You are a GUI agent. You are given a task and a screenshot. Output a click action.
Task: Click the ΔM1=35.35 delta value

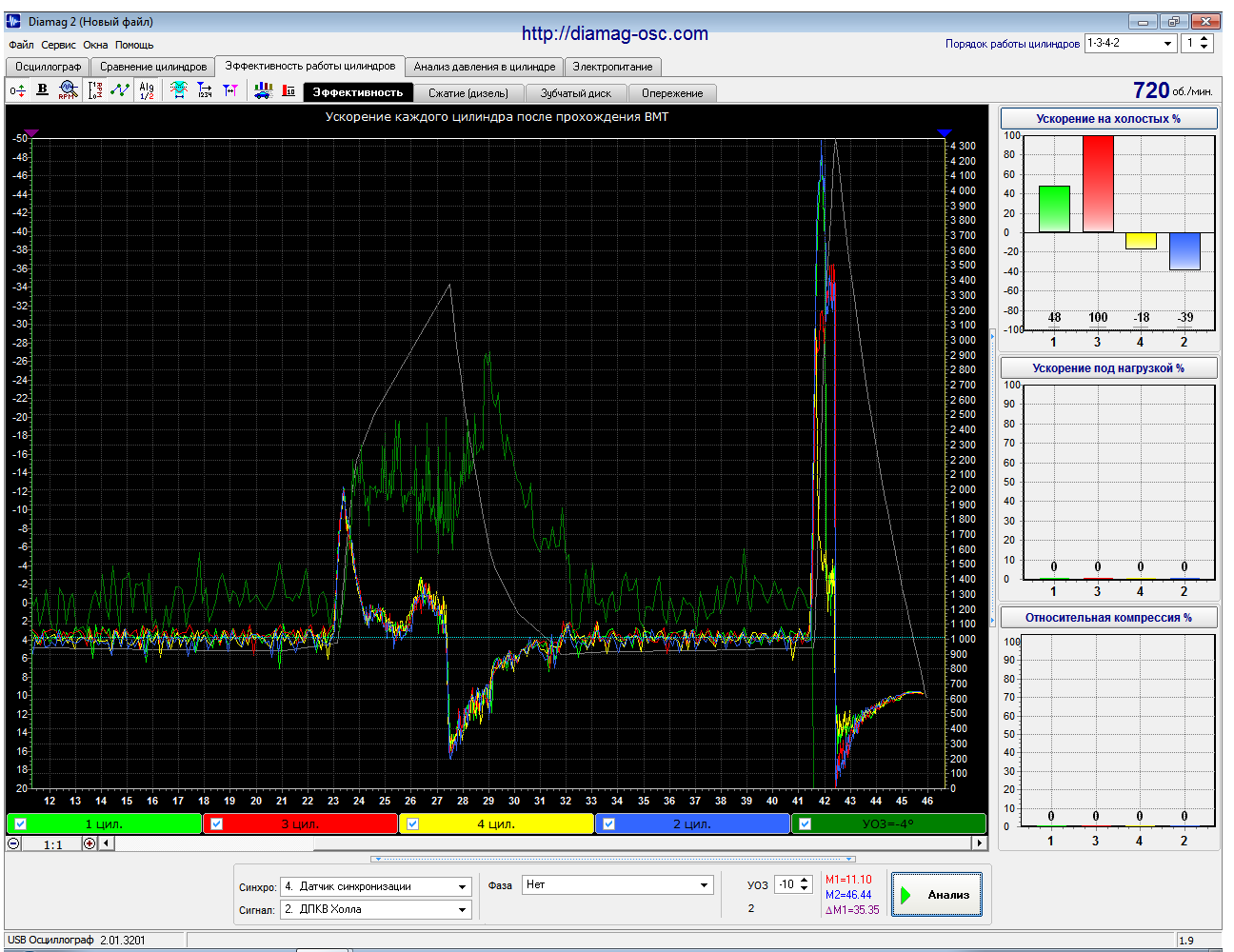point(852,910)
